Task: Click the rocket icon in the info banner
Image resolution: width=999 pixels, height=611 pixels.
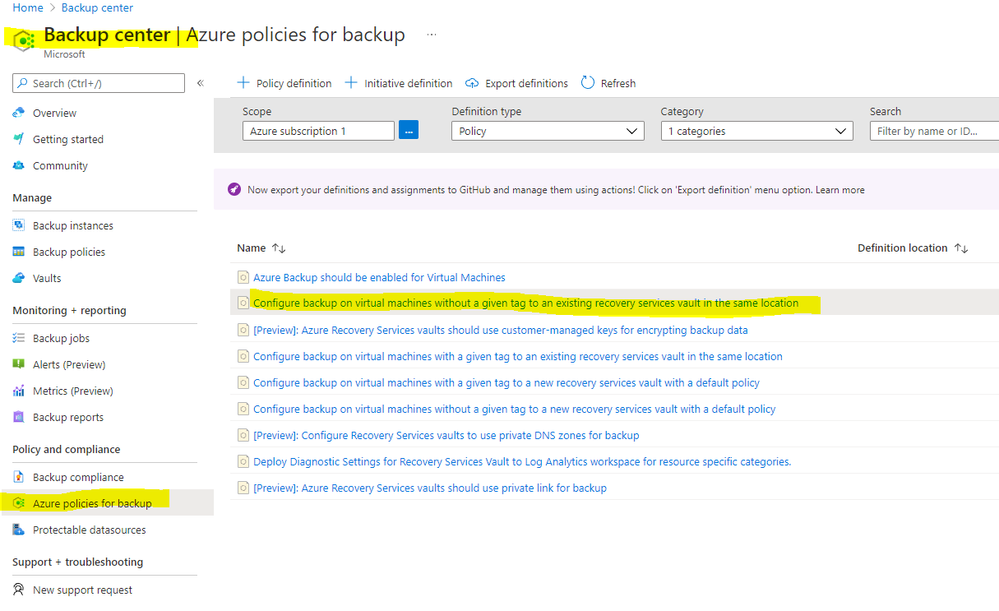Action: 234,189
